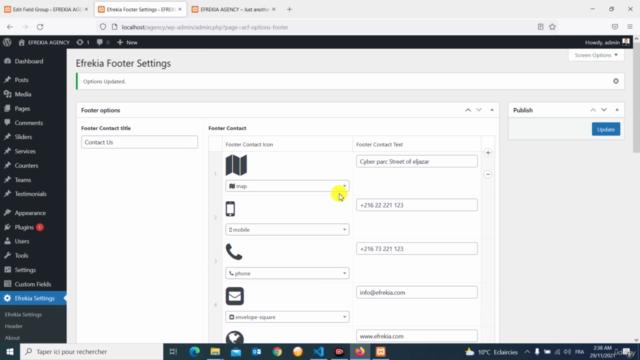Open the Services menu item
This screenshot has width=640, height=360.
(25, 151)
